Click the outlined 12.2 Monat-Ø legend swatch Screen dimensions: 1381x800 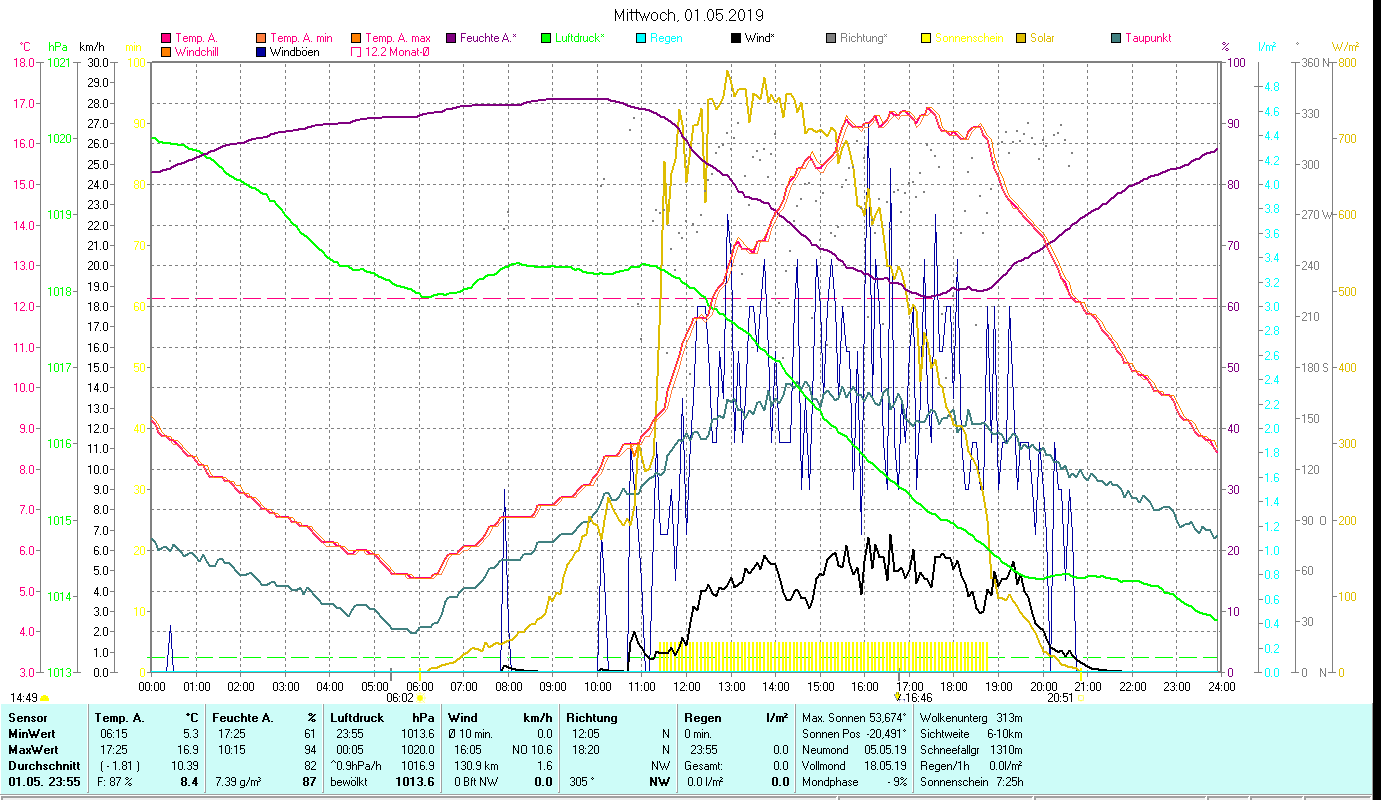tap(355, 52)
